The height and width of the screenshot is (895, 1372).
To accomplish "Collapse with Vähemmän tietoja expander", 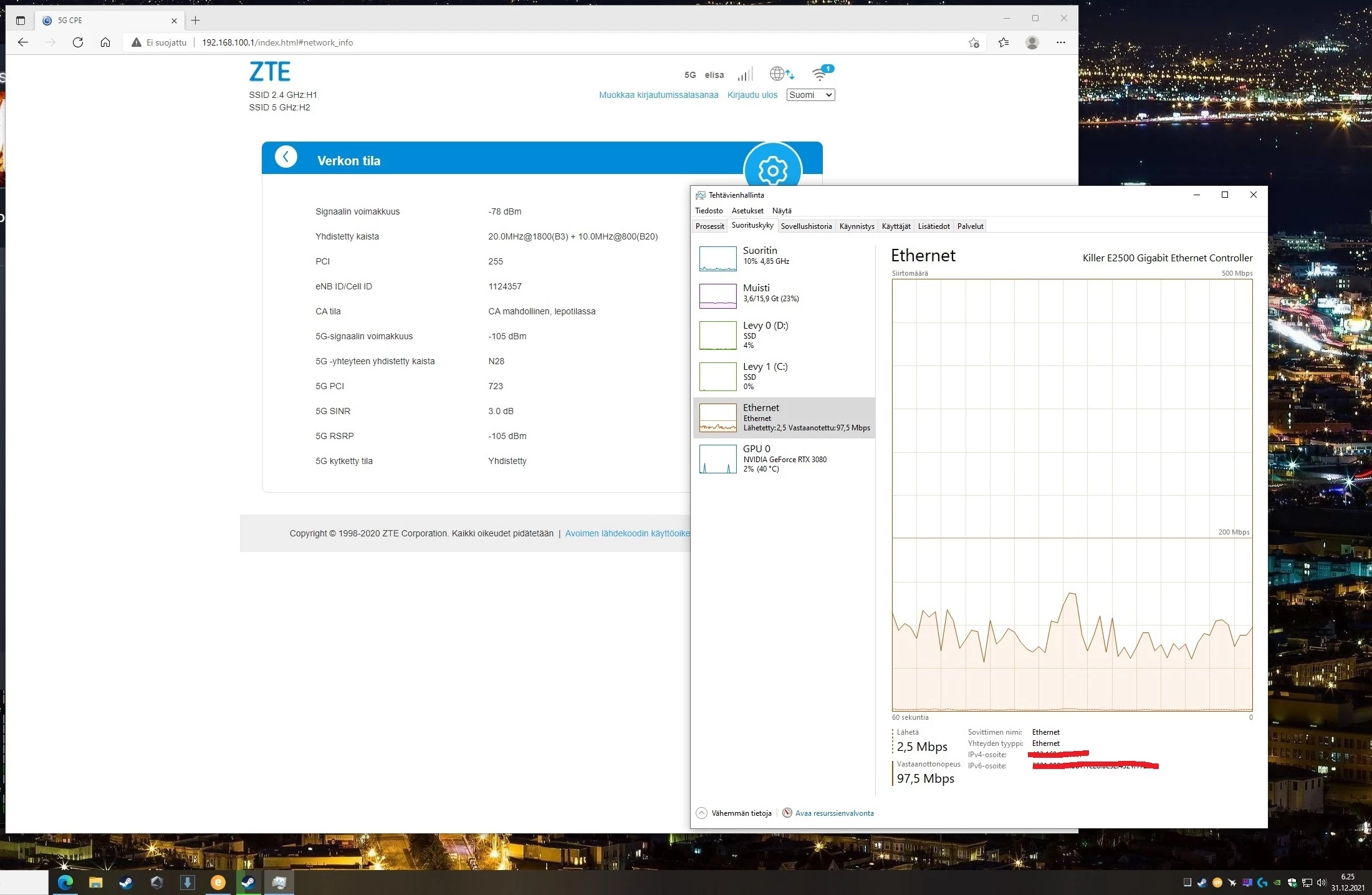I will [x=734, y=813].
